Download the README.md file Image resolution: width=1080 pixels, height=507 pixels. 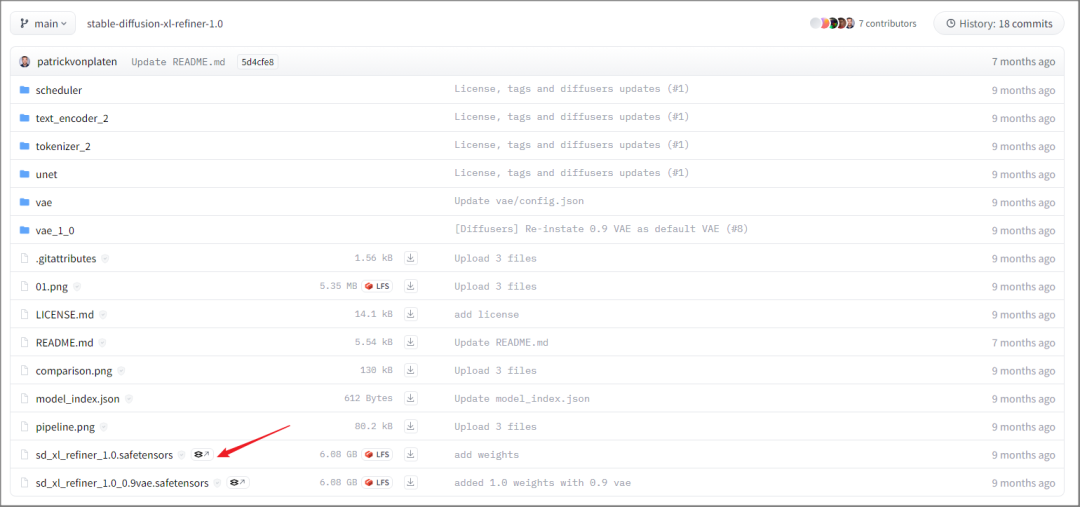pos(411,342)
